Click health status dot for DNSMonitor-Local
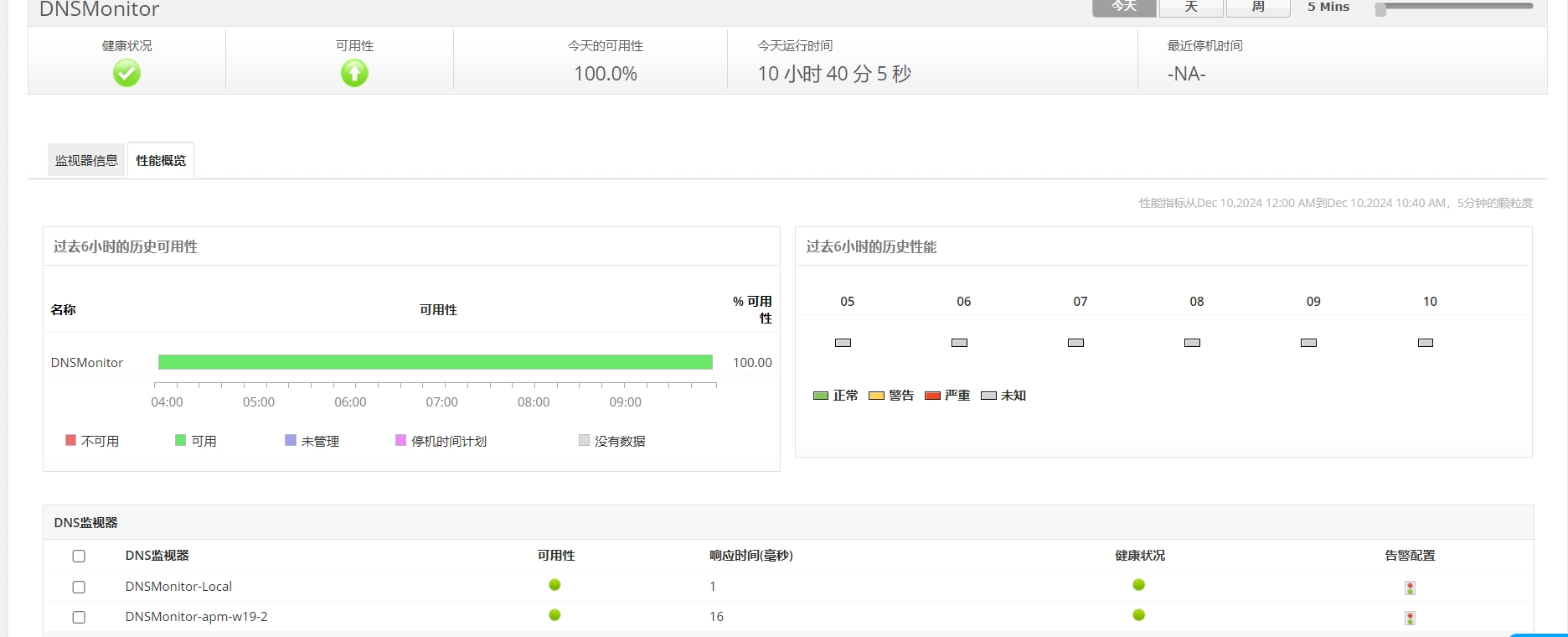Image resolution: width=1568 pixels, height=637 pixels. 1139,585
